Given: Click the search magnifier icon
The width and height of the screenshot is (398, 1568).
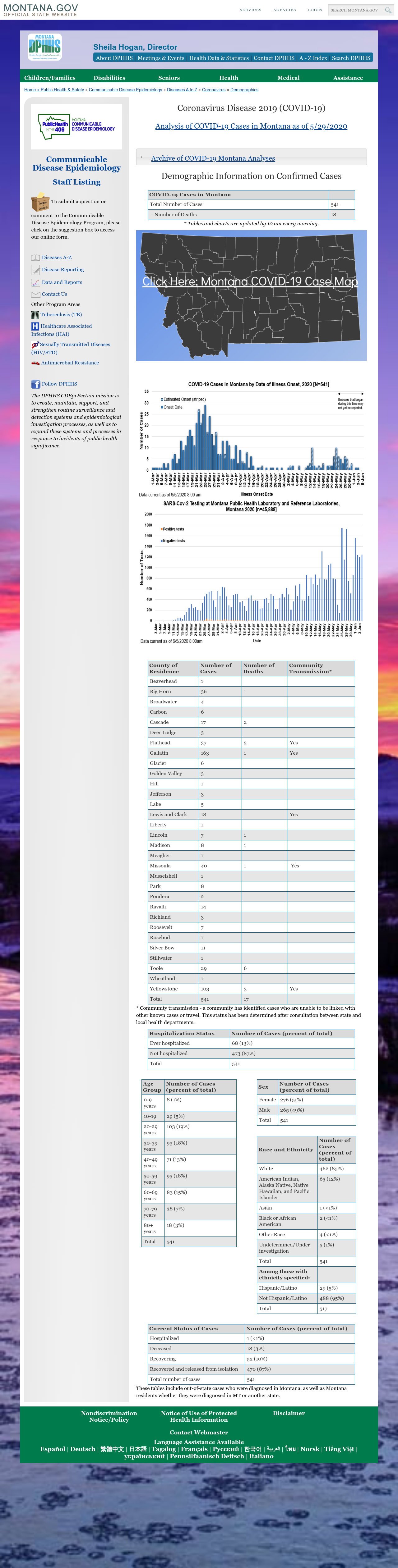Looking at the screenshot, I should 388,10.
